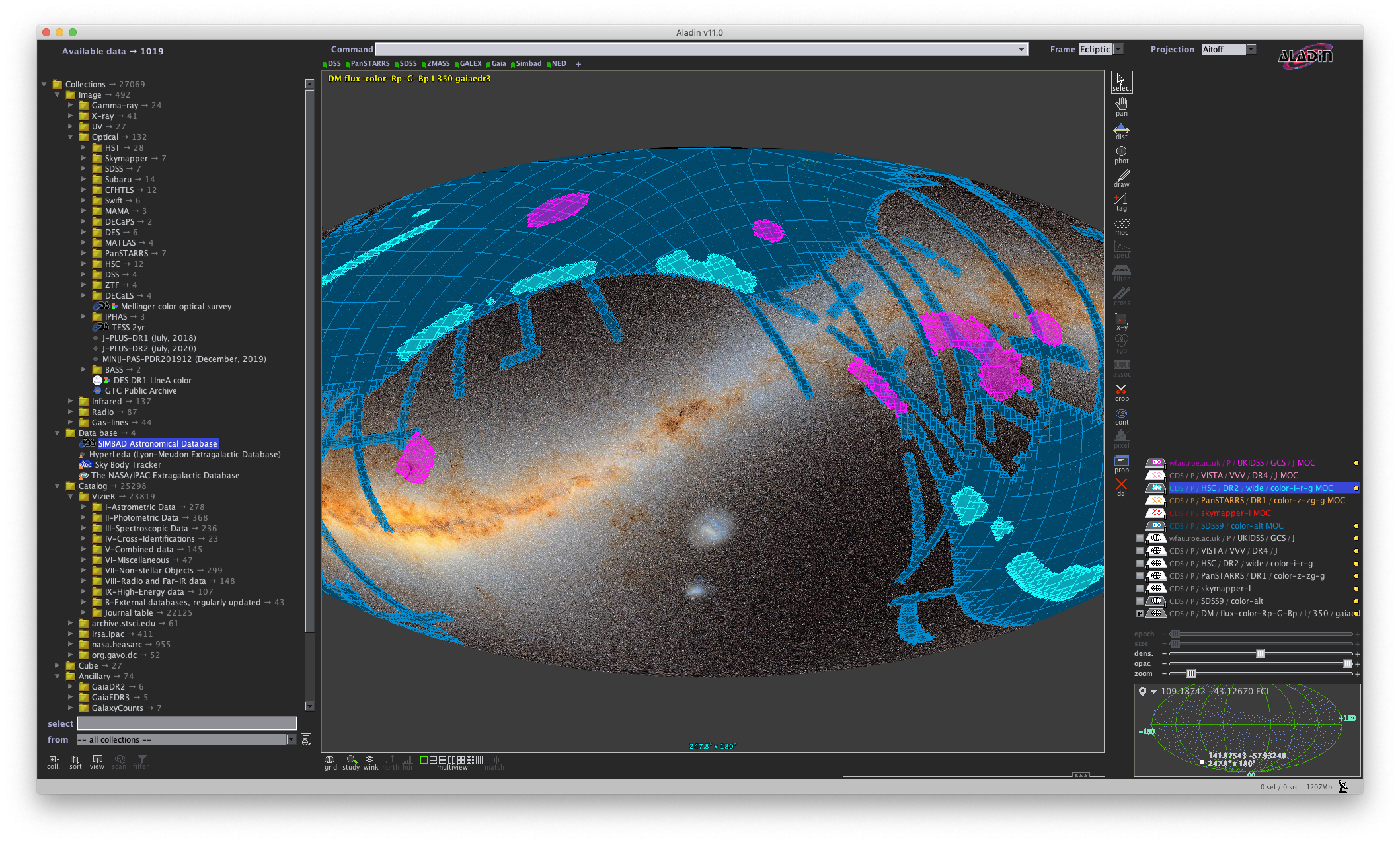1400x843 pixels.
Task: Click the red del delete icon
Action: 1122,487
